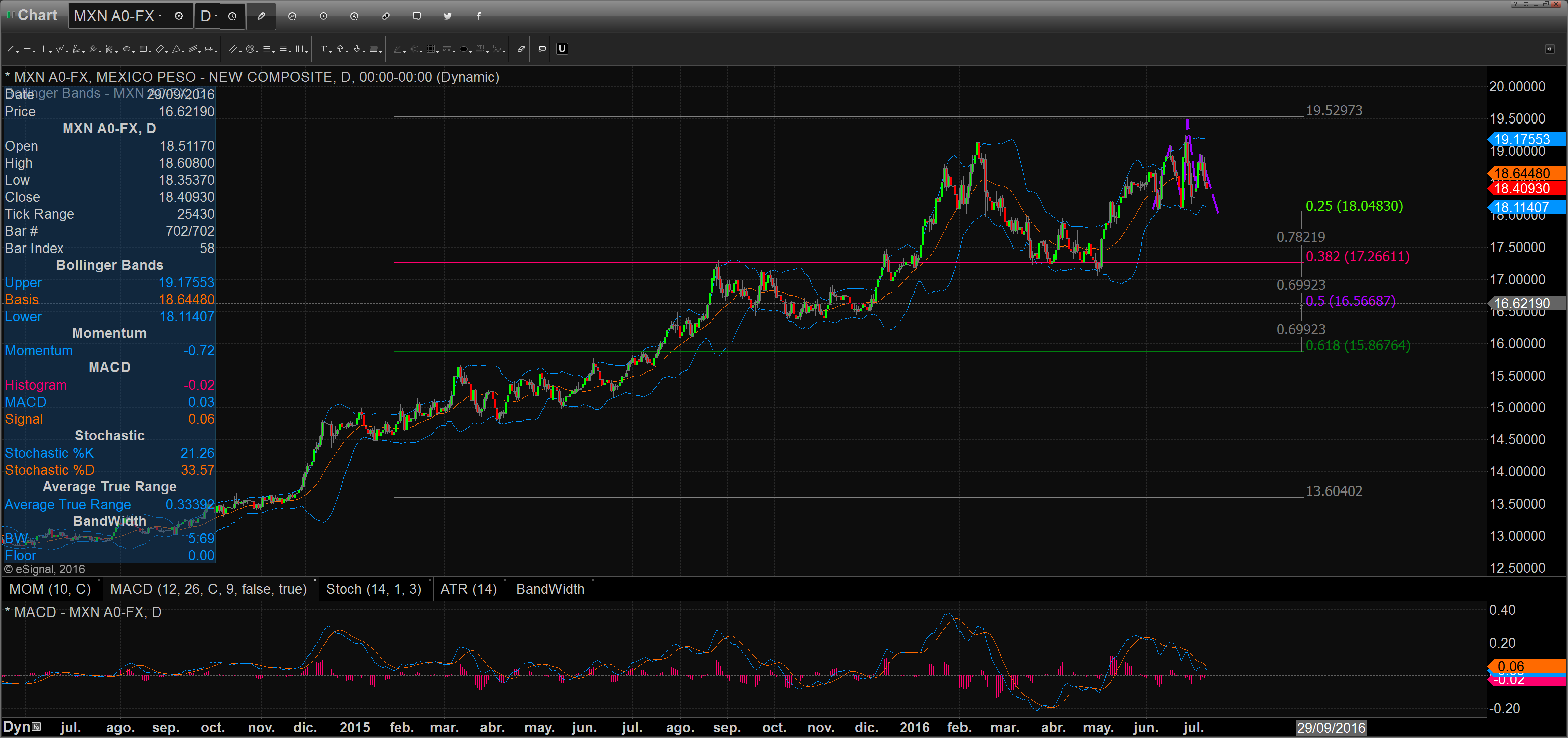
Task: Expand the PTI tool dropdown
Action: (488, 52)
